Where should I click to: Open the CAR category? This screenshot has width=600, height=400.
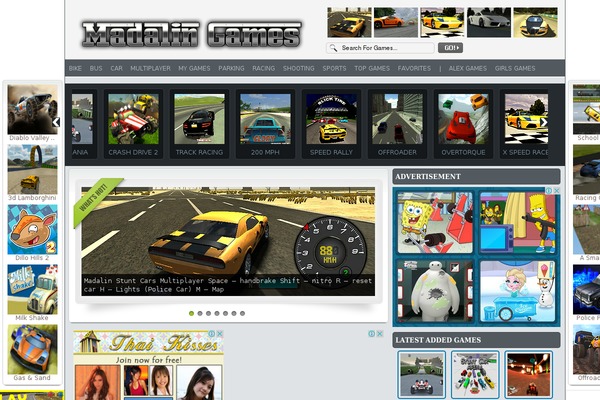(x=116, y=69)
